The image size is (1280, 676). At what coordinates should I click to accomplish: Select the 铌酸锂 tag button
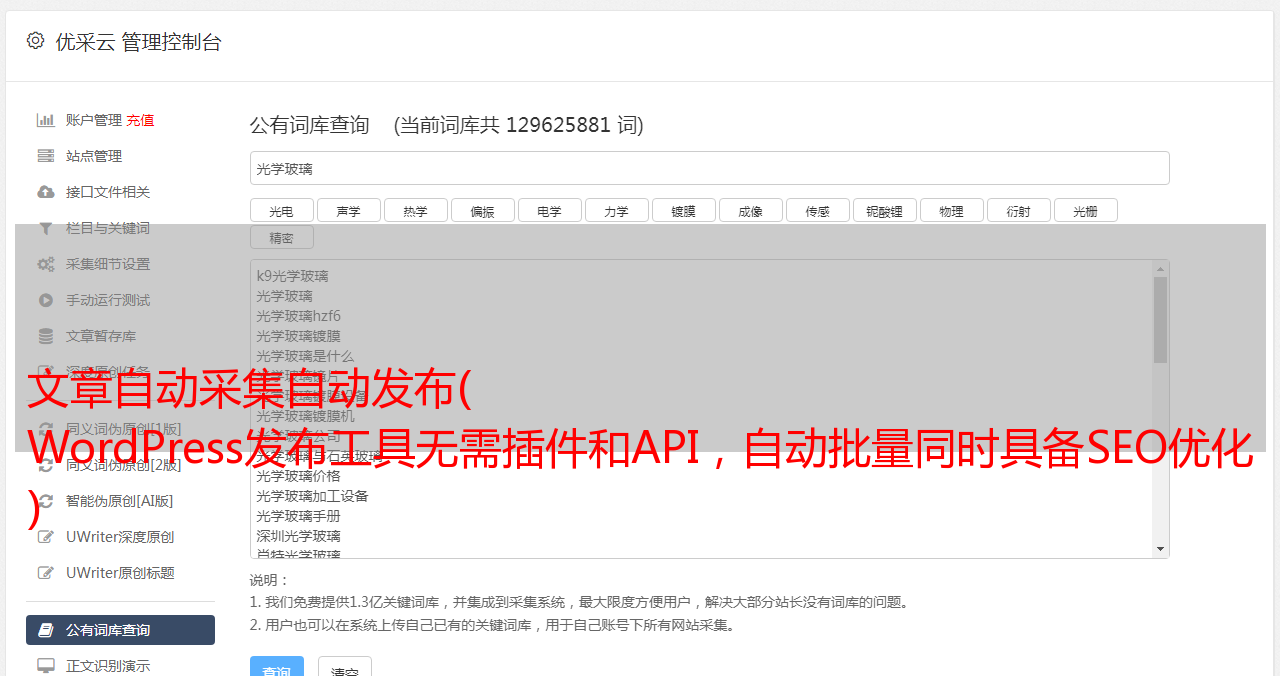(885, 210)
